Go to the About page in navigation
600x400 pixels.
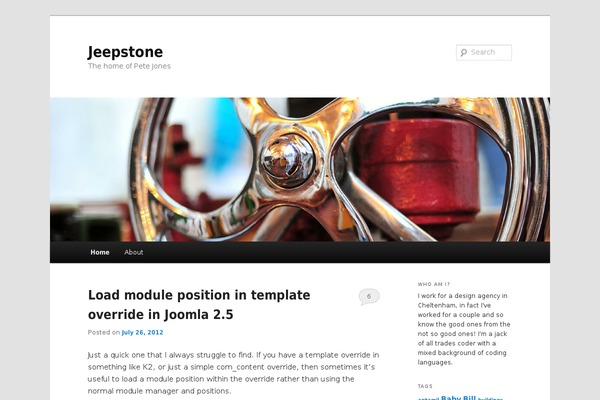[x=134, y=252]
